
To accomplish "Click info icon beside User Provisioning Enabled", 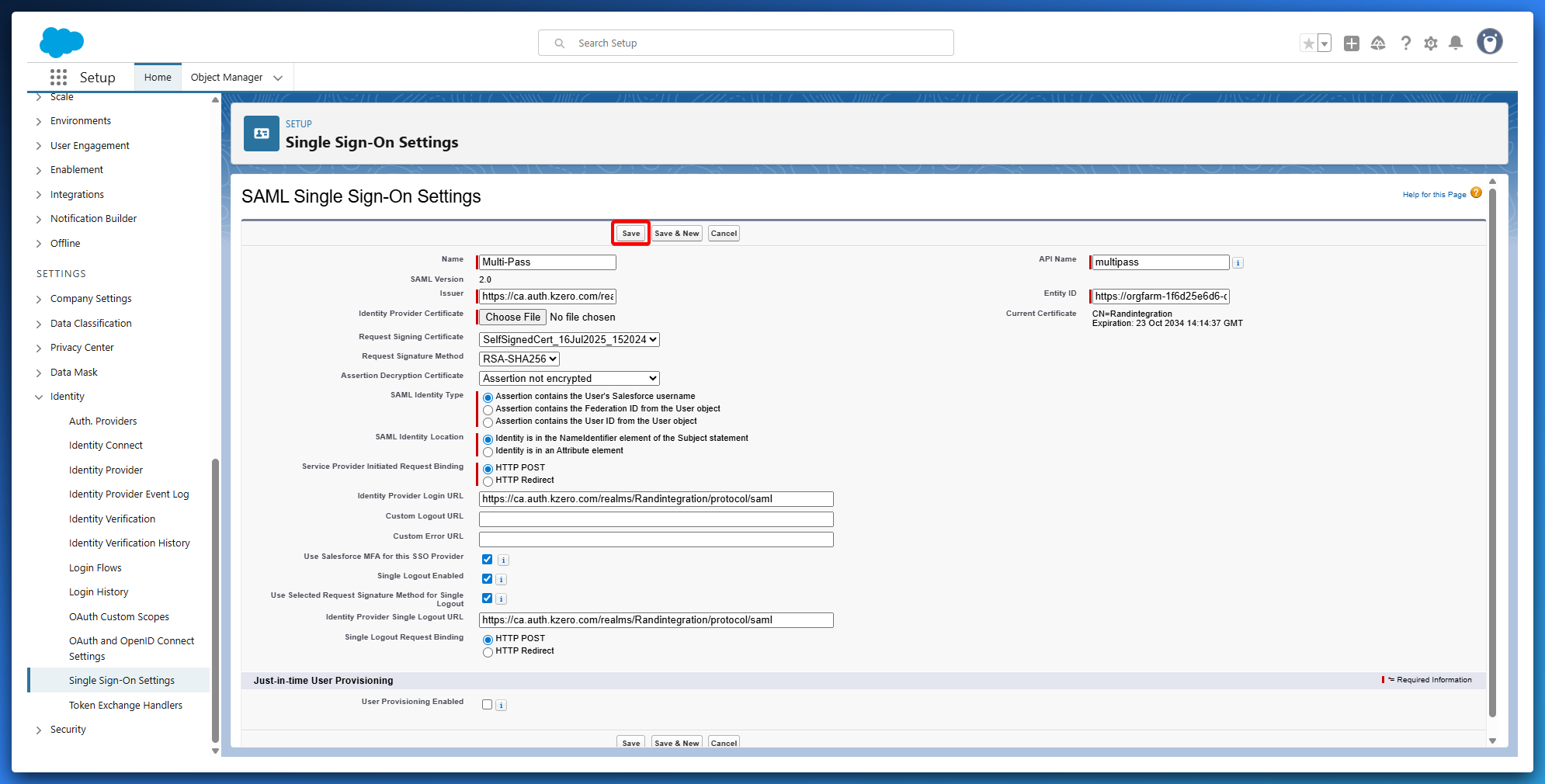I will (x=502, y=706).
